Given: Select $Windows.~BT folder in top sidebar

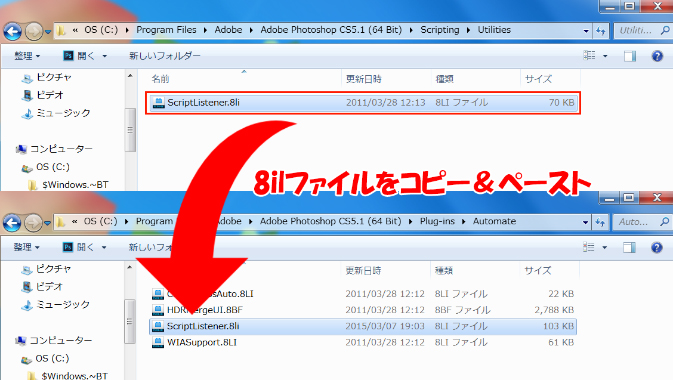Looking at the screenshot, I should [68, 185].
